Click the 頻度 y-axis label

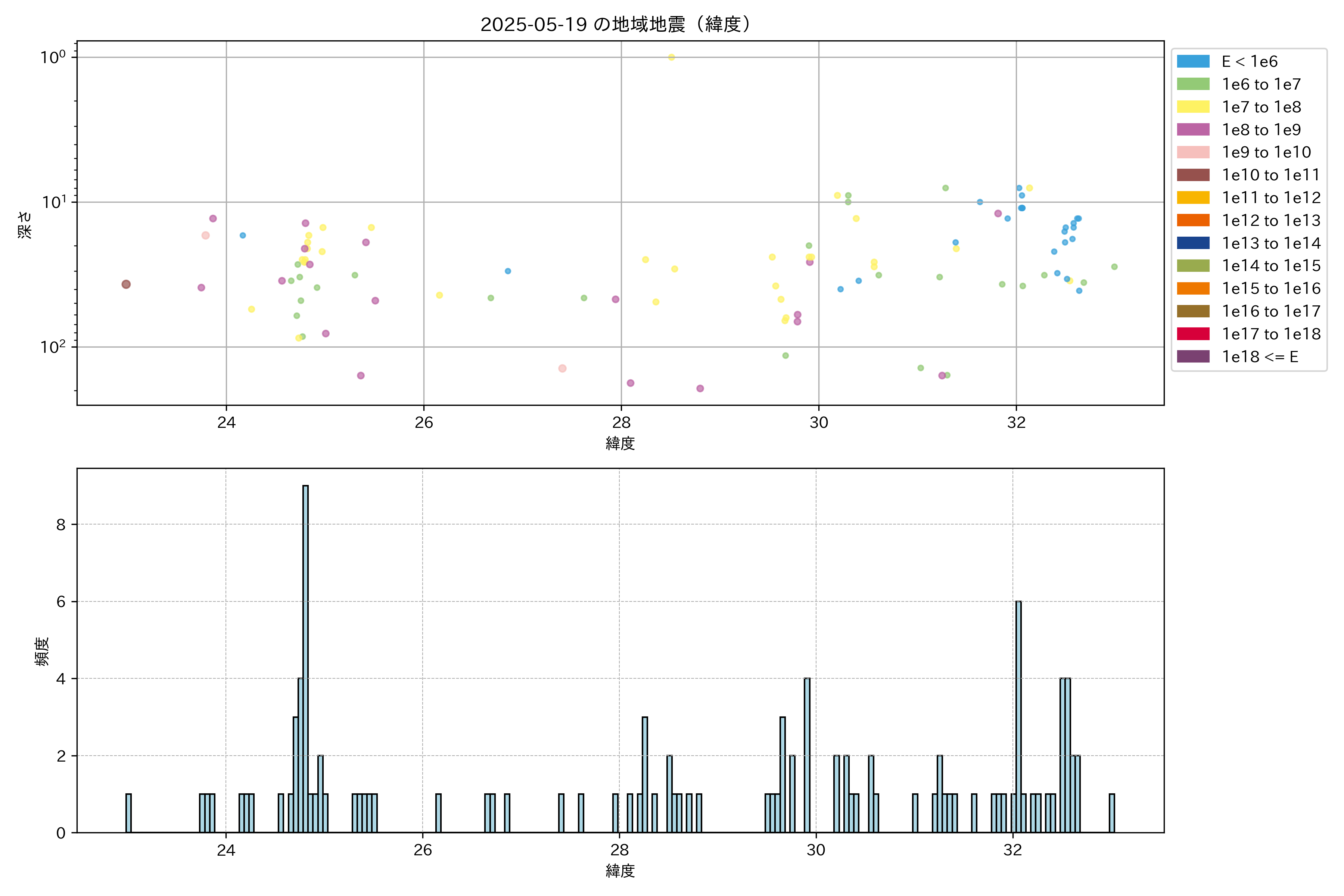tap(42, 651)
